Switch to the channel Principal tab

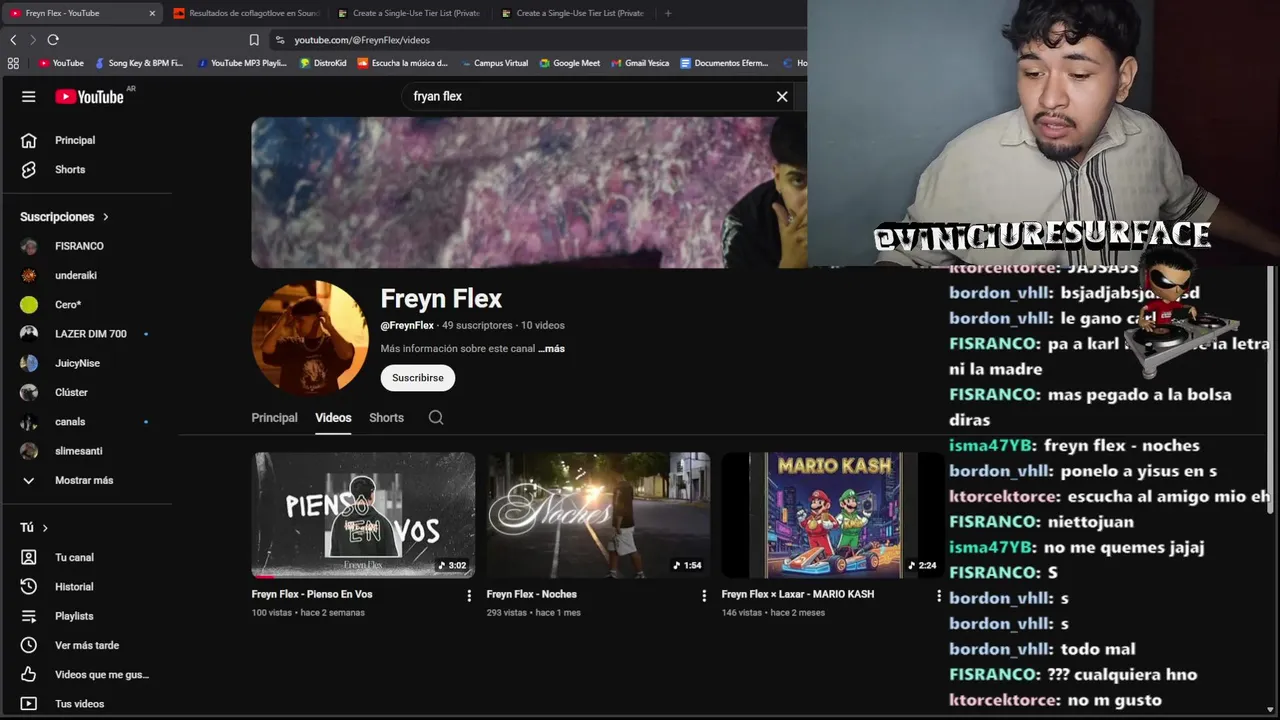pos(274,418)
